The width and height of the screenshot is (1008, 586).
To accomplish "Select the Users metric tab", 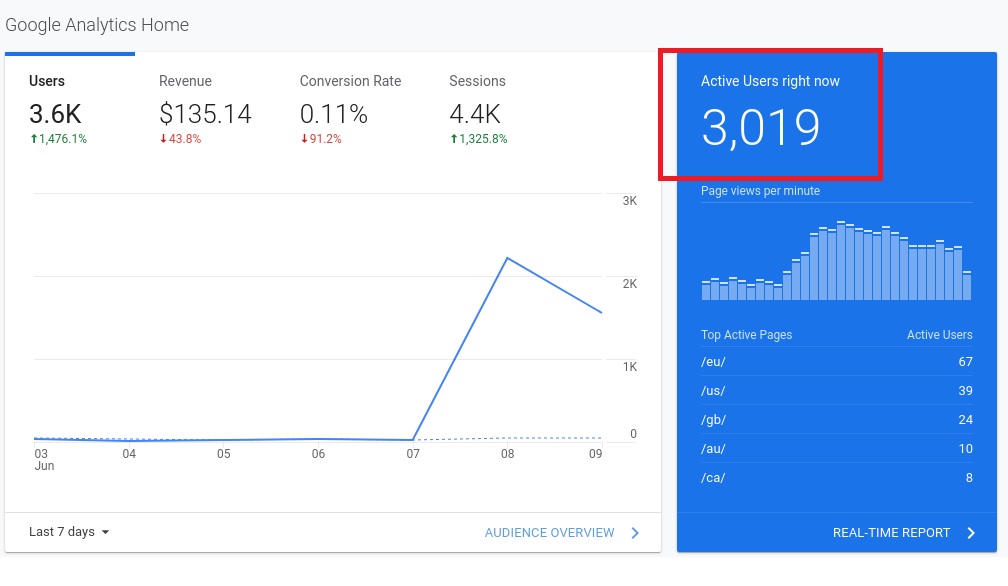I will click(x=70, y=108).
